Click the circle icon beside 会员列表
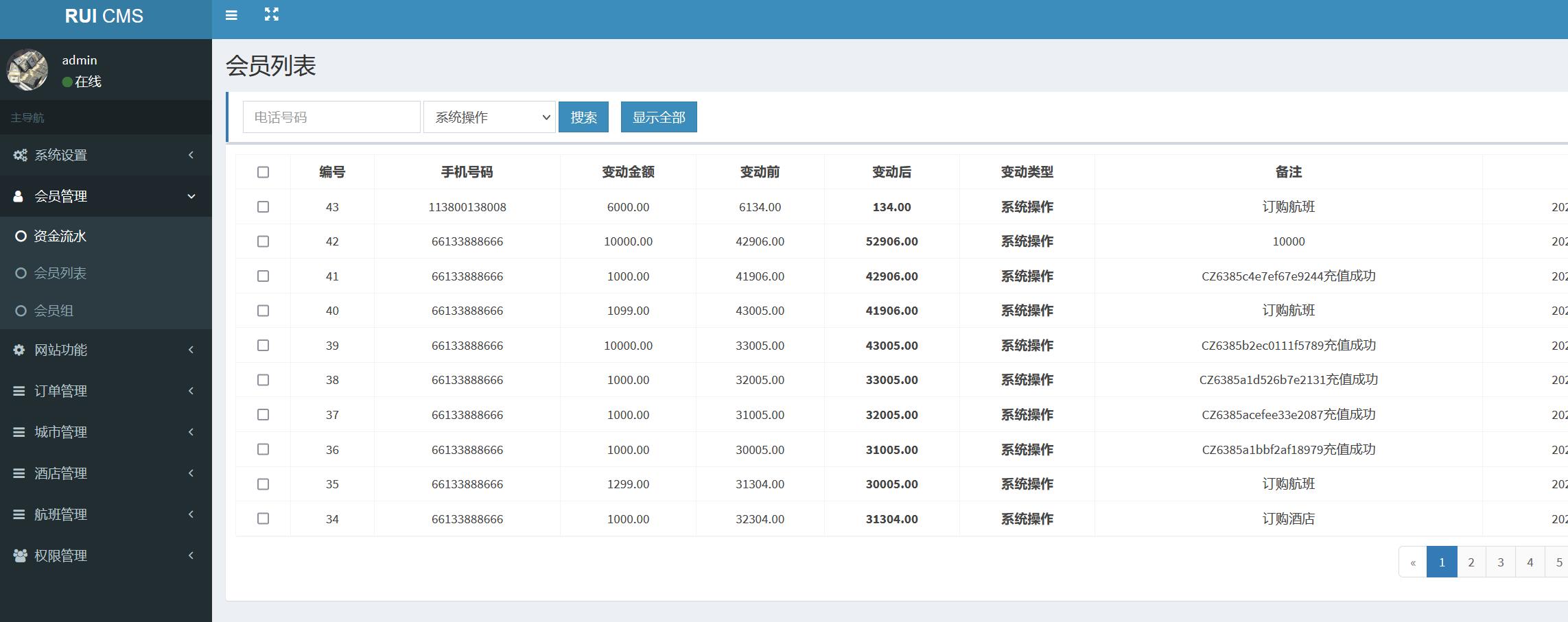 [21, 273]
